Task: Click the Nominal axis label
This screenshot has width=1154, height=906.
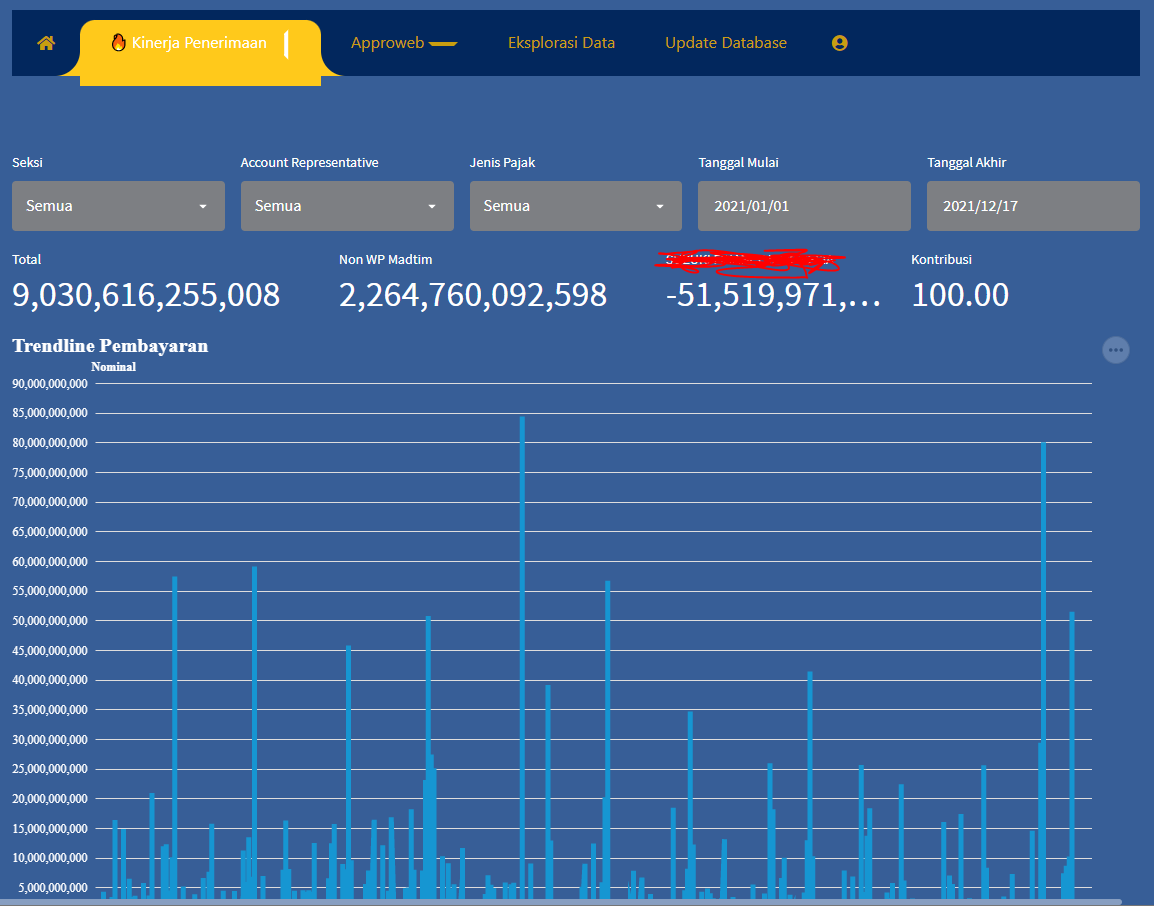Action: [x=113, y=367]
